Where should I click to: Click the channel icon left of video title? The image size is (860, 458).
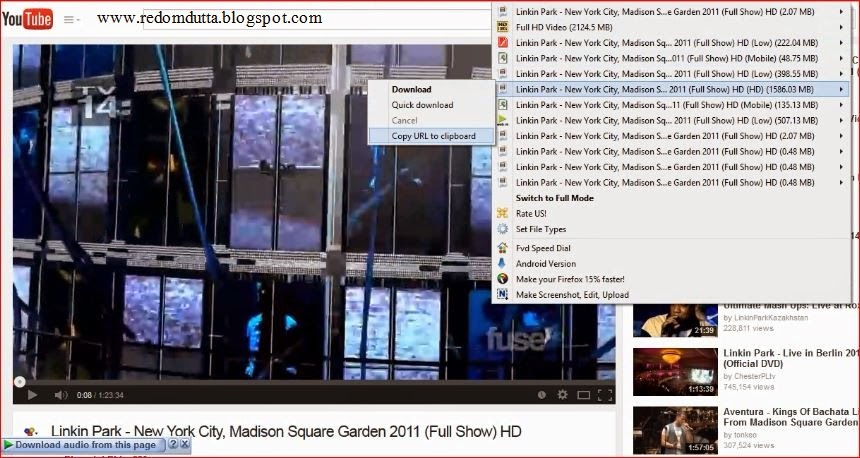coord(31,432)
